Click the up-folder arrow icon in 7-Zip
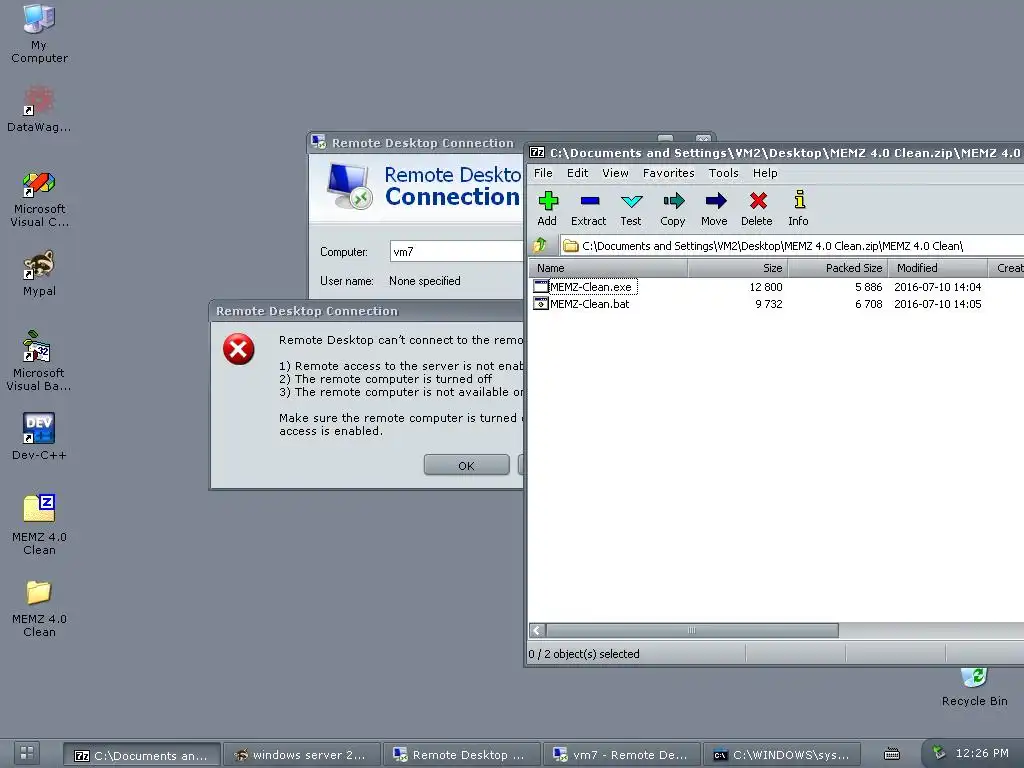 [540, 246]
